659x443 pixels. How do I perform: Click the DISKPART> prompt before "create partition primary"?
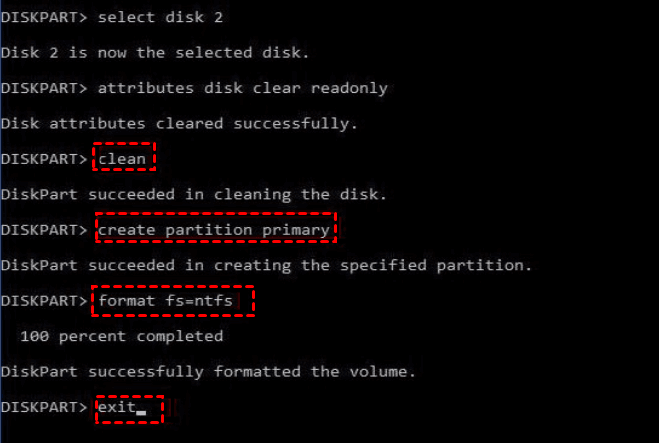(44, 230)
